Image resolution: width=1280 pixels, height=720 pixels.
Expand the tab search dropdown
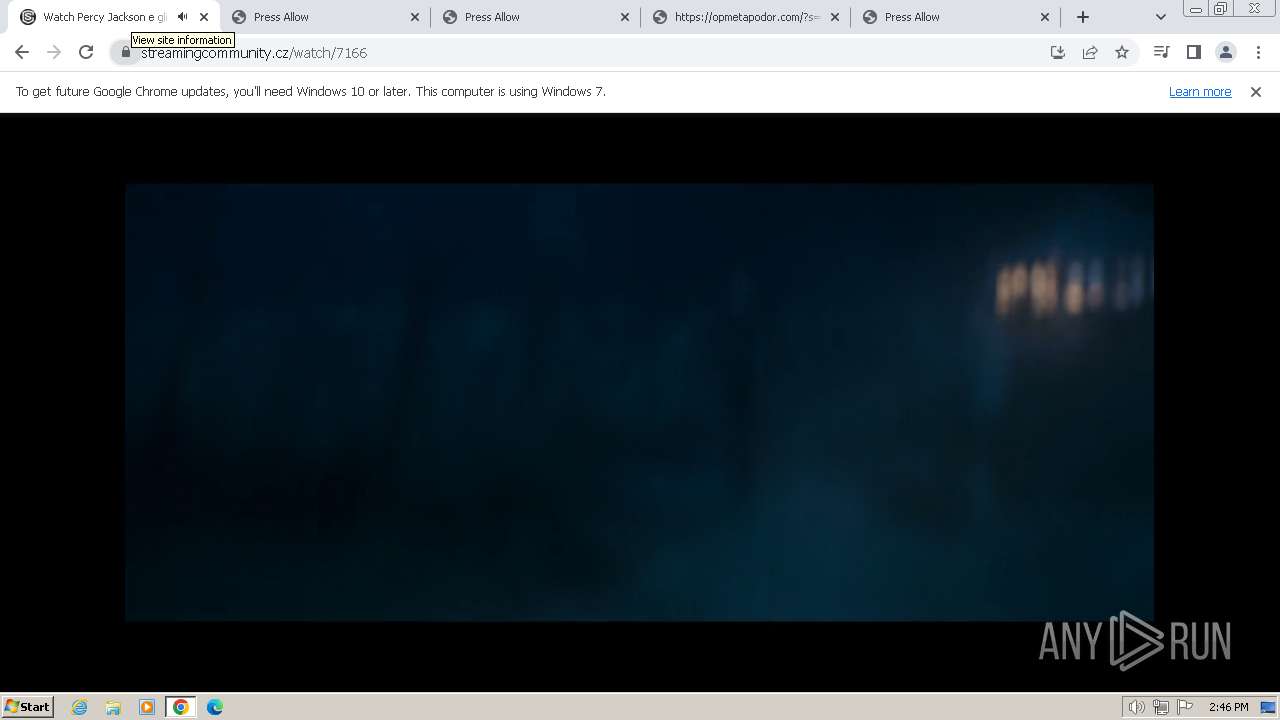click(x=1160, y=17)
